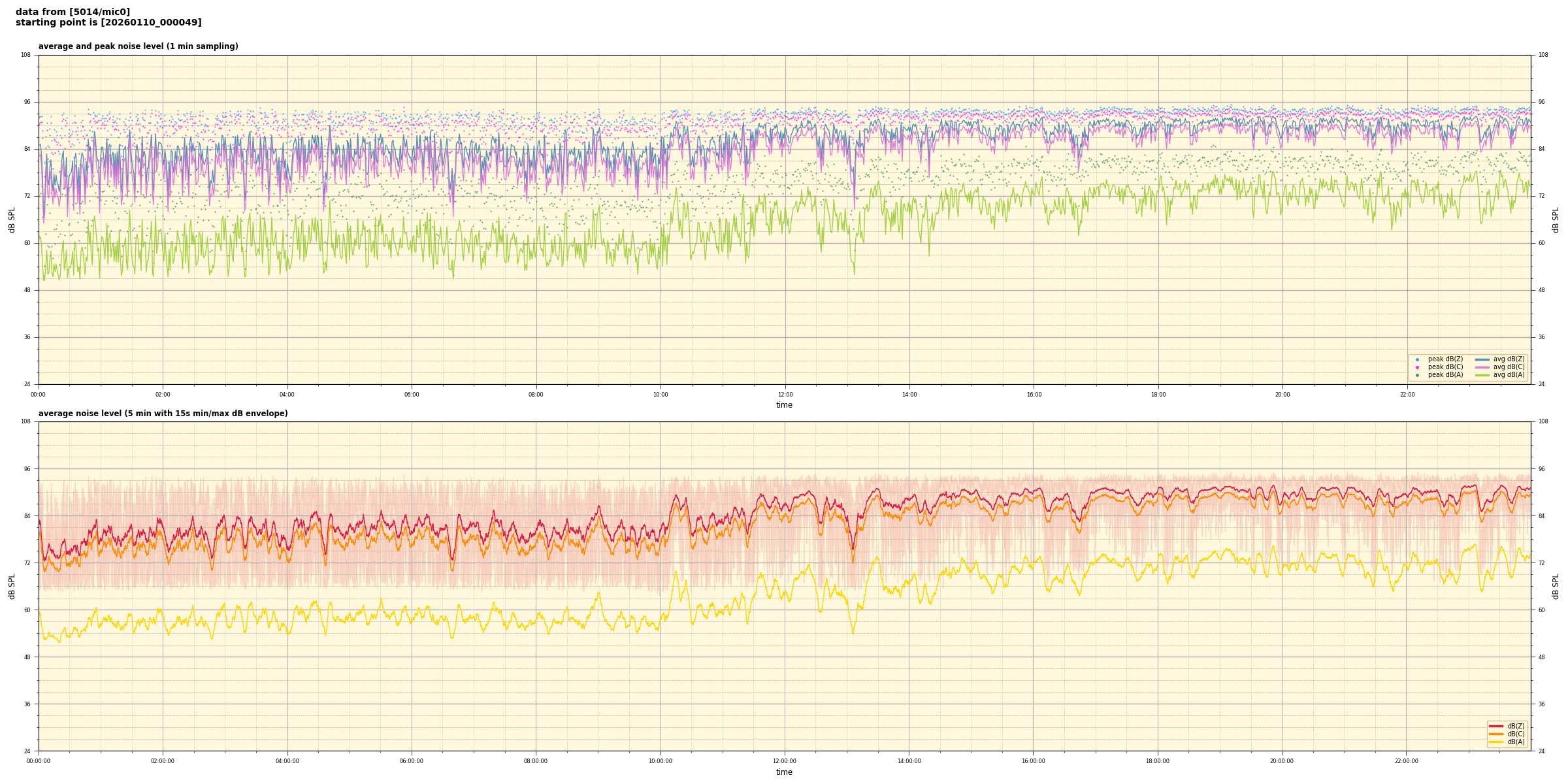Click the top chart title 'average and peak noise level'
This screenshot has width=1568, height=784.
[x=138, y=46]
